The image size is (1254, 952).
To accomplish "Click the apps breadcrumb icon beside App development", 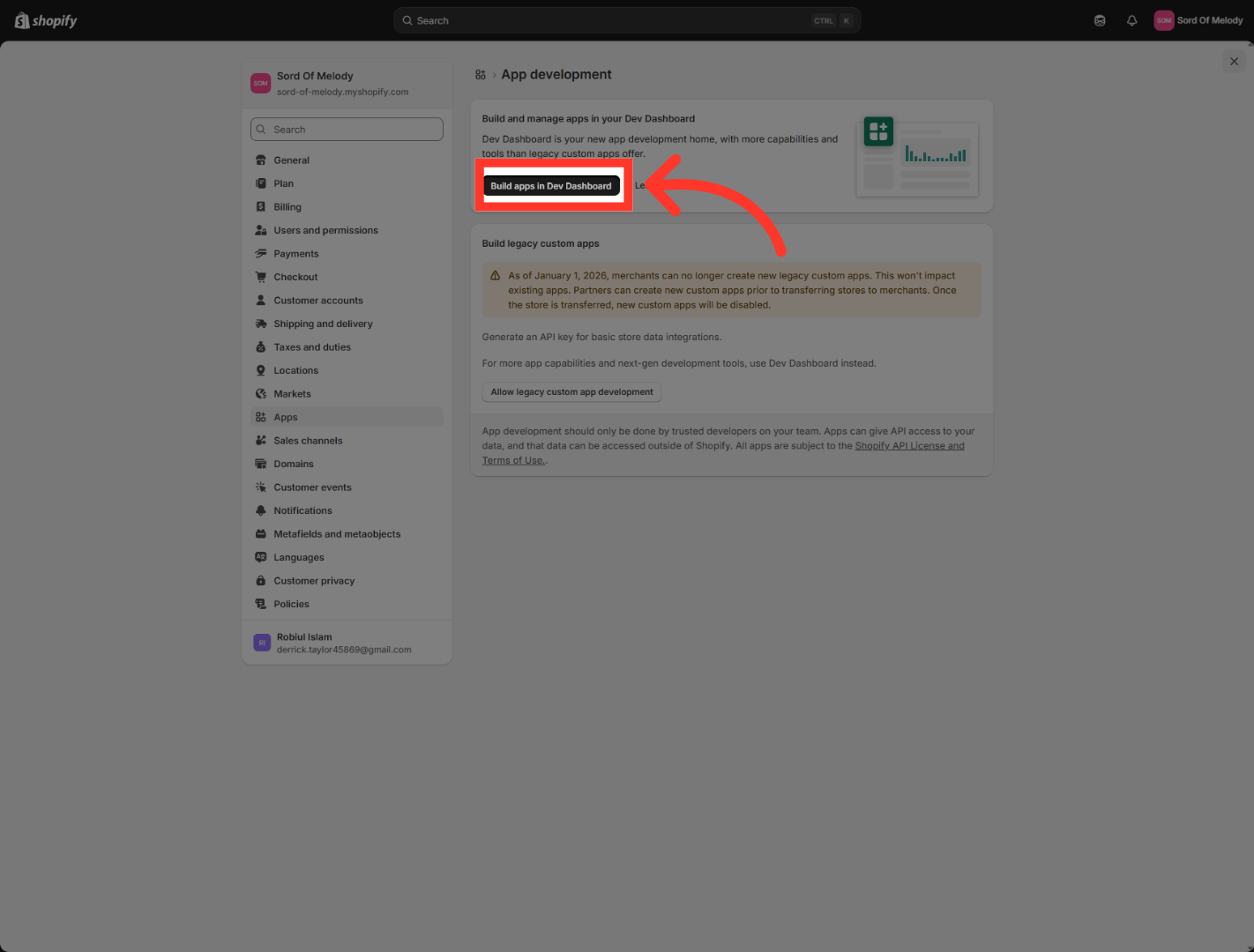I will 481,75.
